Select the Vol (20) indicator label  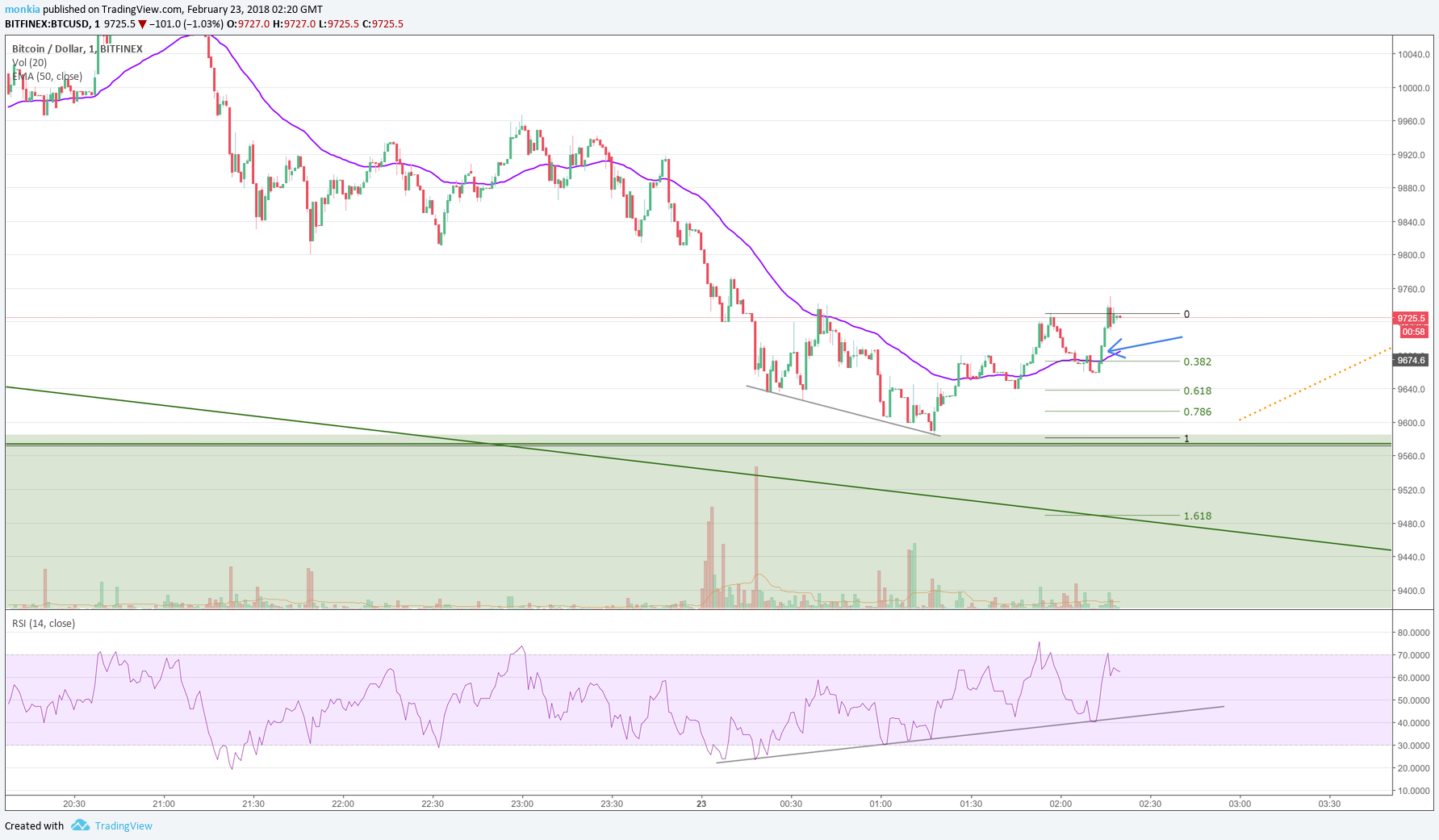(x=30, y=62)
